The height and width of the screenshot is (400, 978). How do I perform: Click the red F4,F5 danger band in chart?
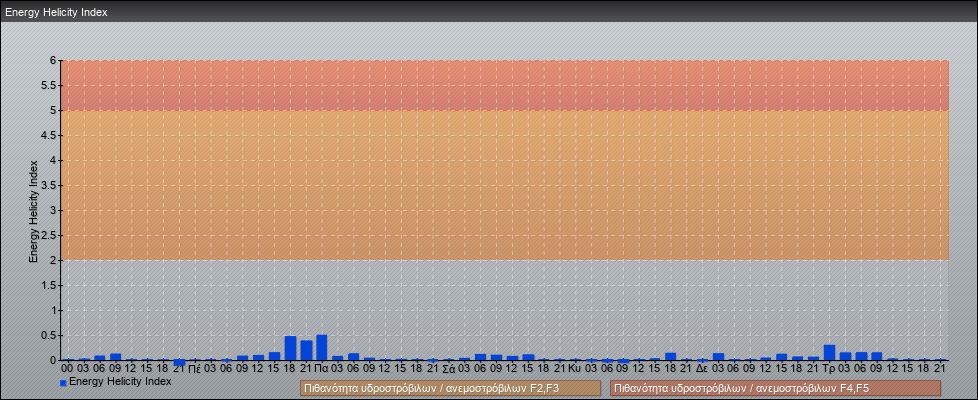click(505, 85)
